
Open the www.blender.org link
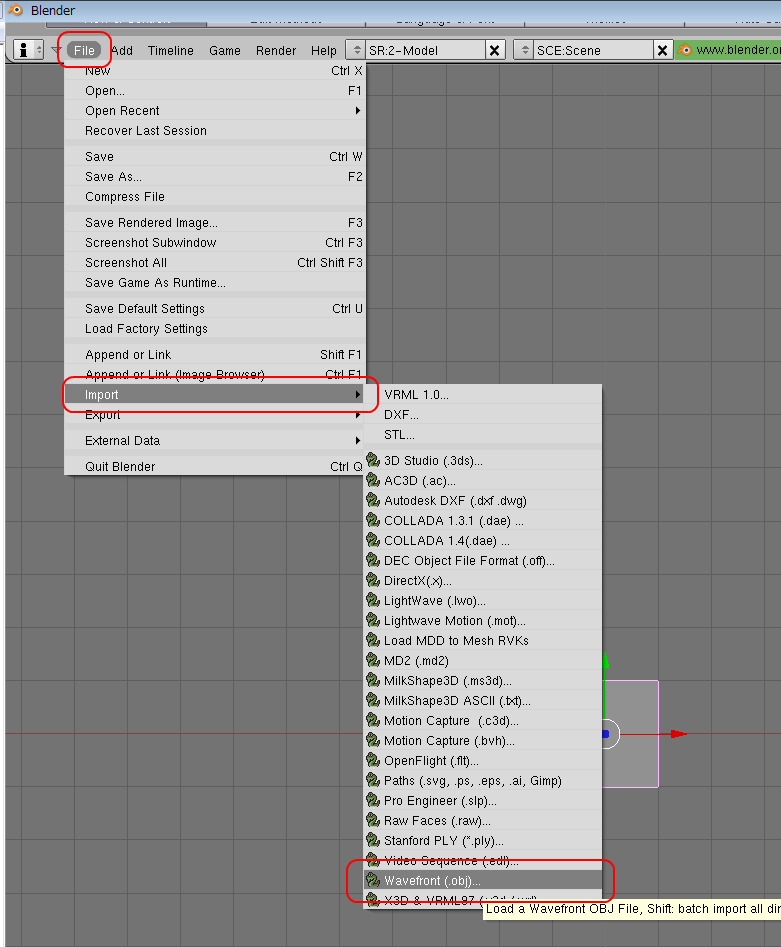[x=728, y=50]
